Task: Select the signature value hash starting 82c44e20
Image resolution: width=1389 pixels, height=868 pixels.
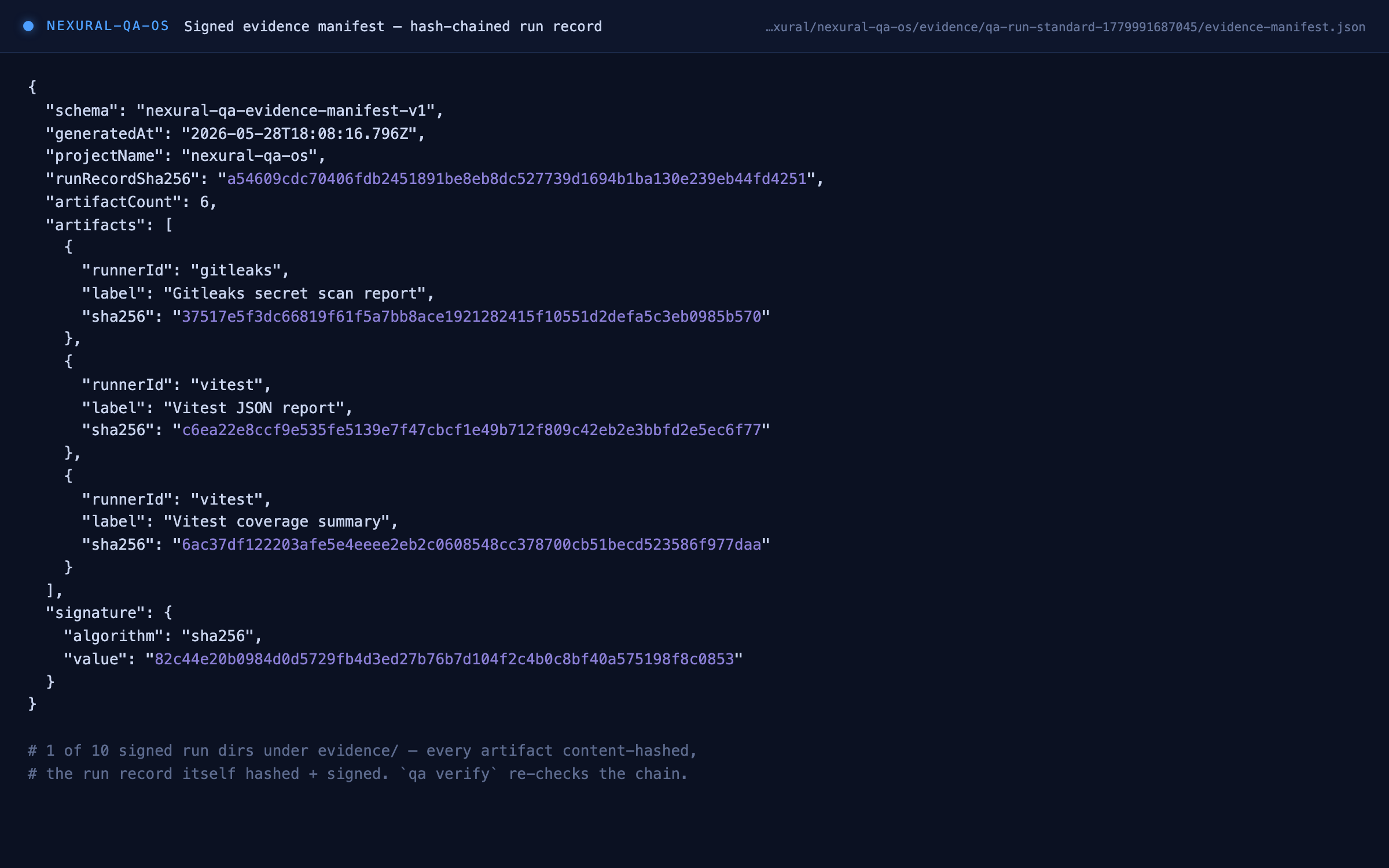Action: [x=444, y=659]
